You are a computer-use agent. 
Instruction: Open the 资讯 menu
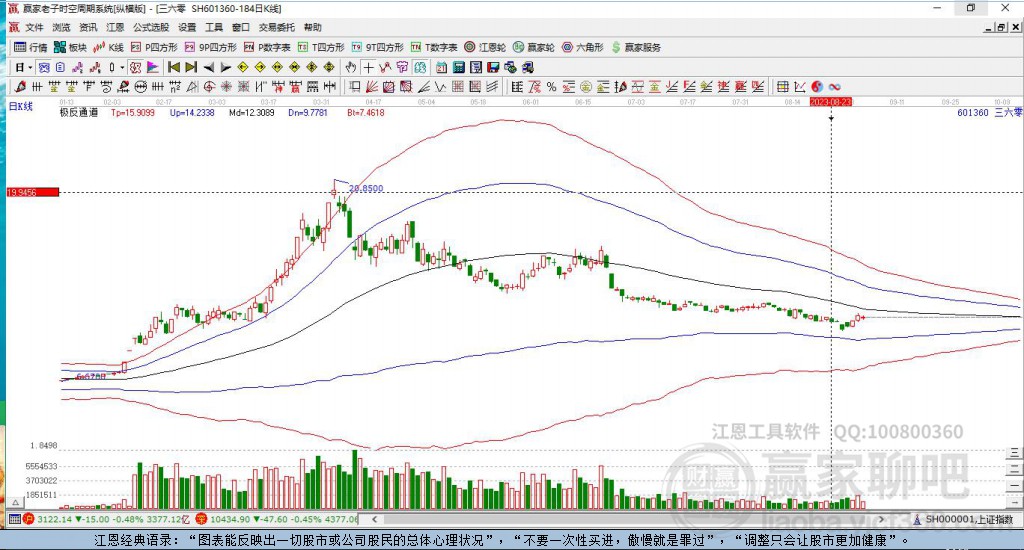88,27
